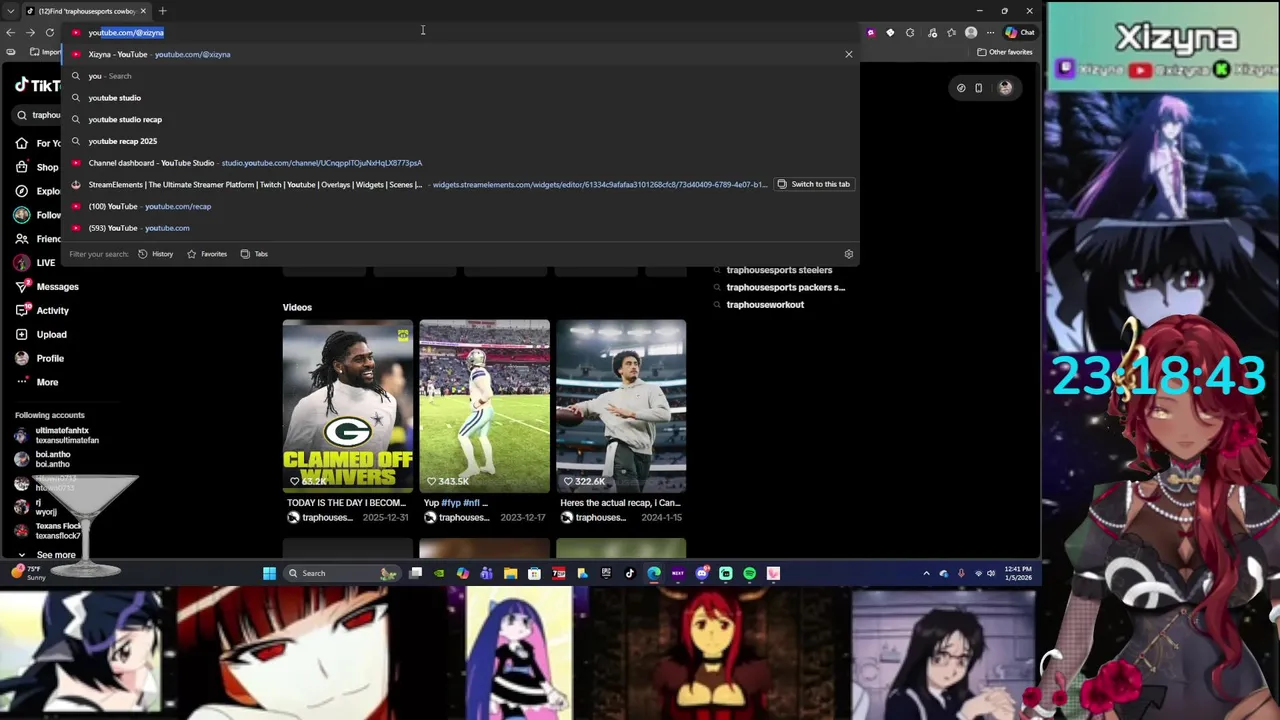Open a new browser tab
This screenshot has height=720, width=1280.
(x=162, y=11)
